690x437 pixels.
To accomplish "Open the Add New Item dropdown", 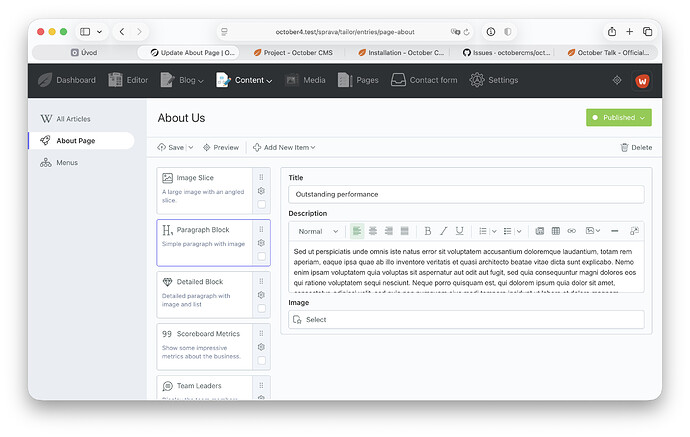I will (x=284, y=147).
